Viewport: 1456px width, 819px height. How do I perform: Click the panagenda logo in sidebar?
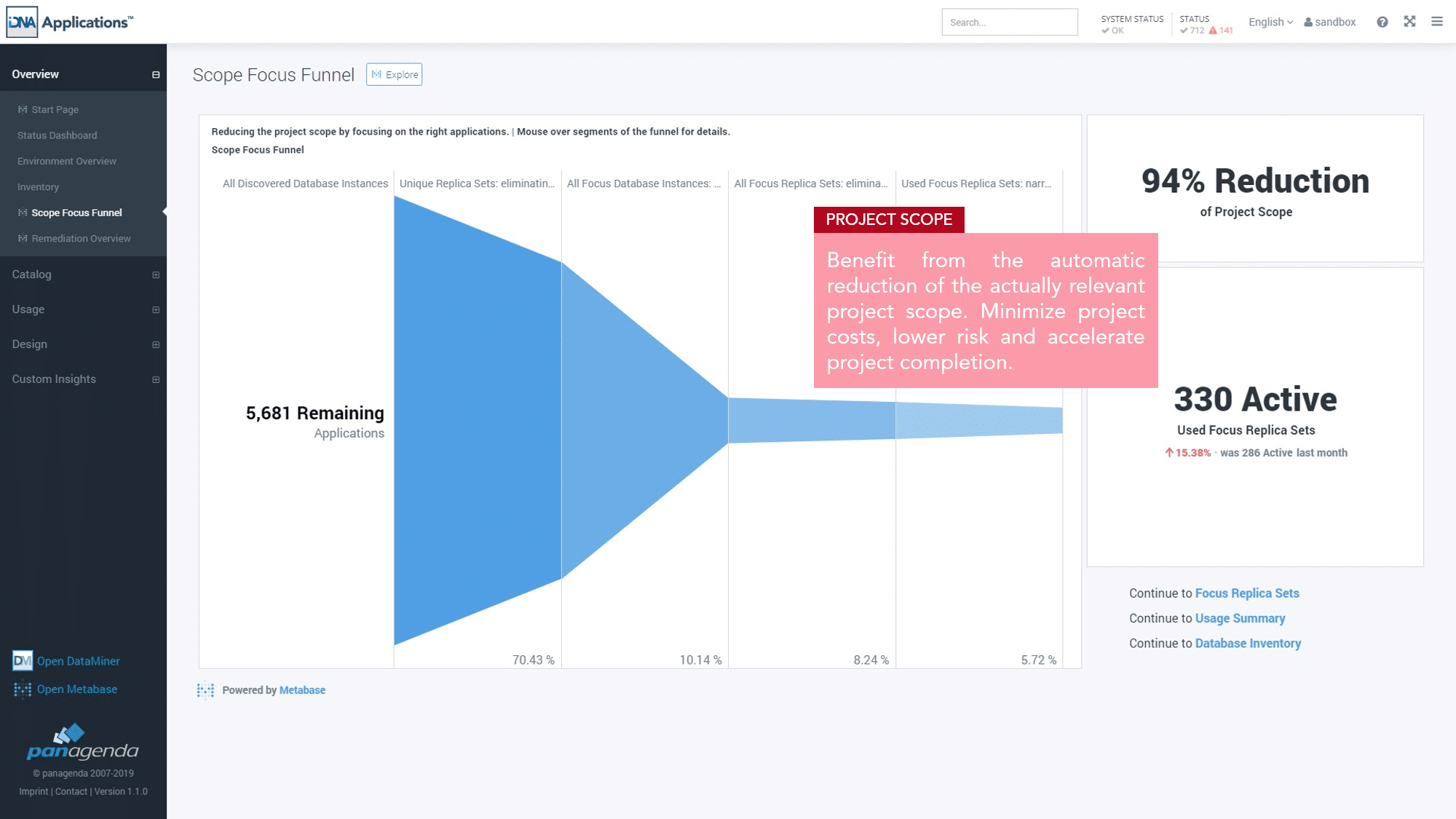[x=82, y=743]
